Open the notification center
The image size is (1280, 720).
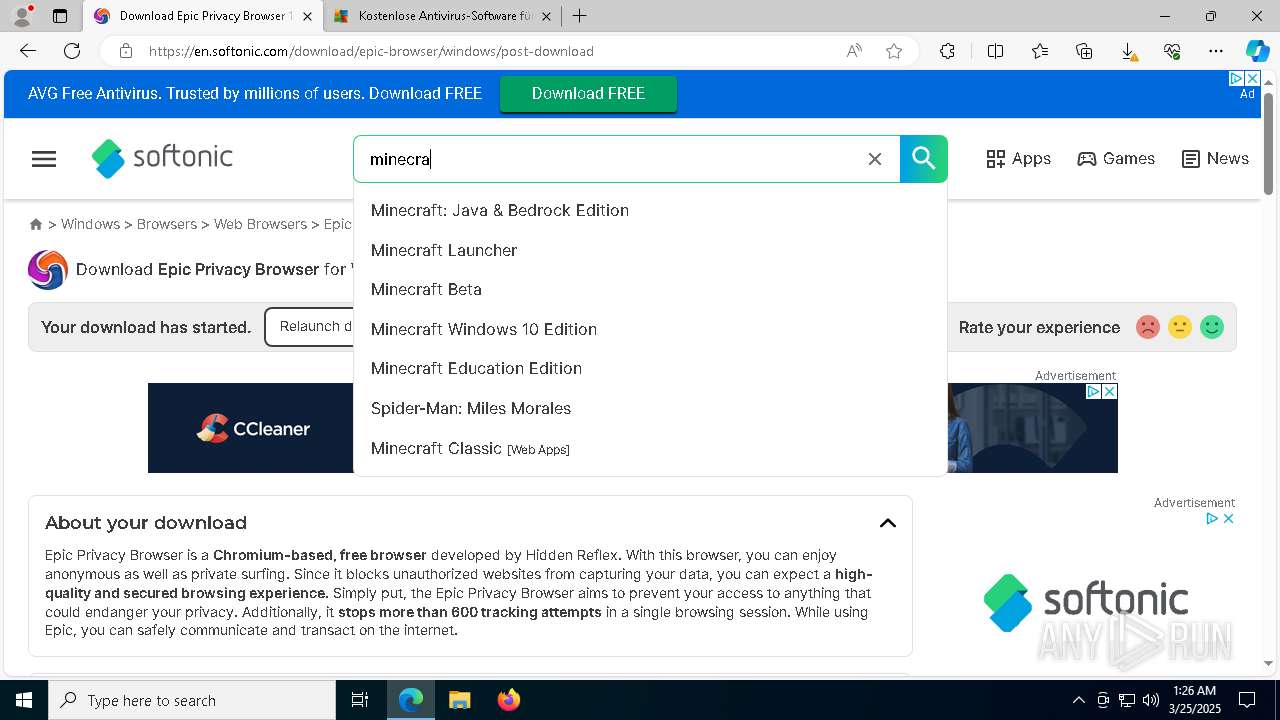click(x=1247, y=700)
